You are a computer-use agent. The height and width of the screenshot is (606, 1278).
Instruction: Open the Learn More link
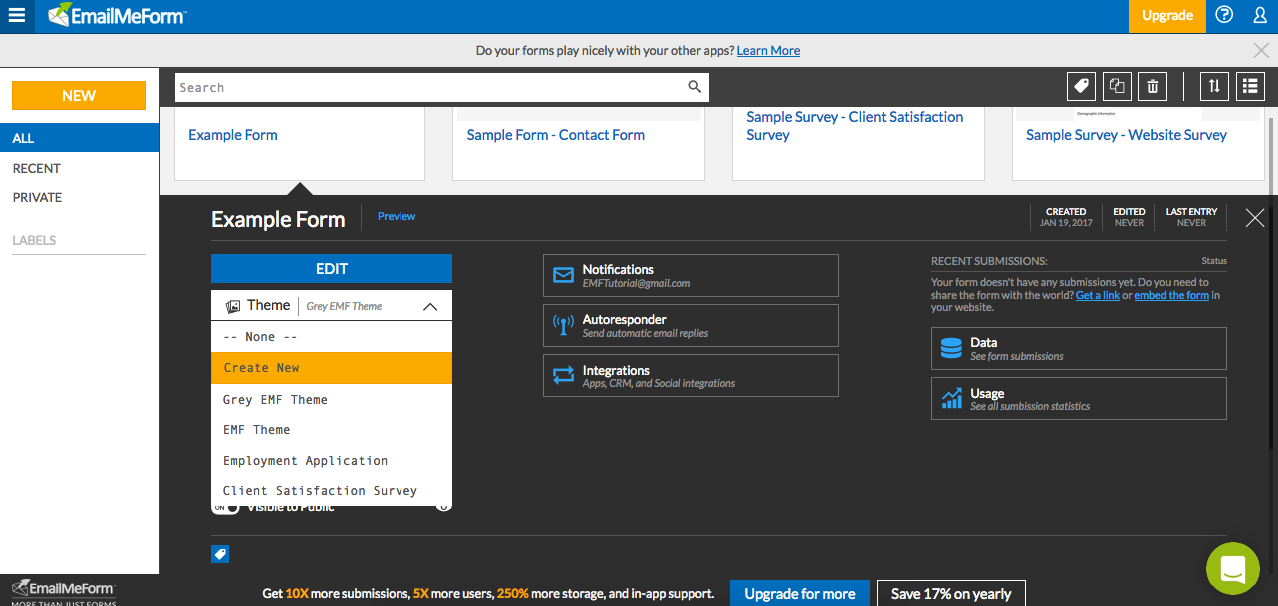(768, 51)
